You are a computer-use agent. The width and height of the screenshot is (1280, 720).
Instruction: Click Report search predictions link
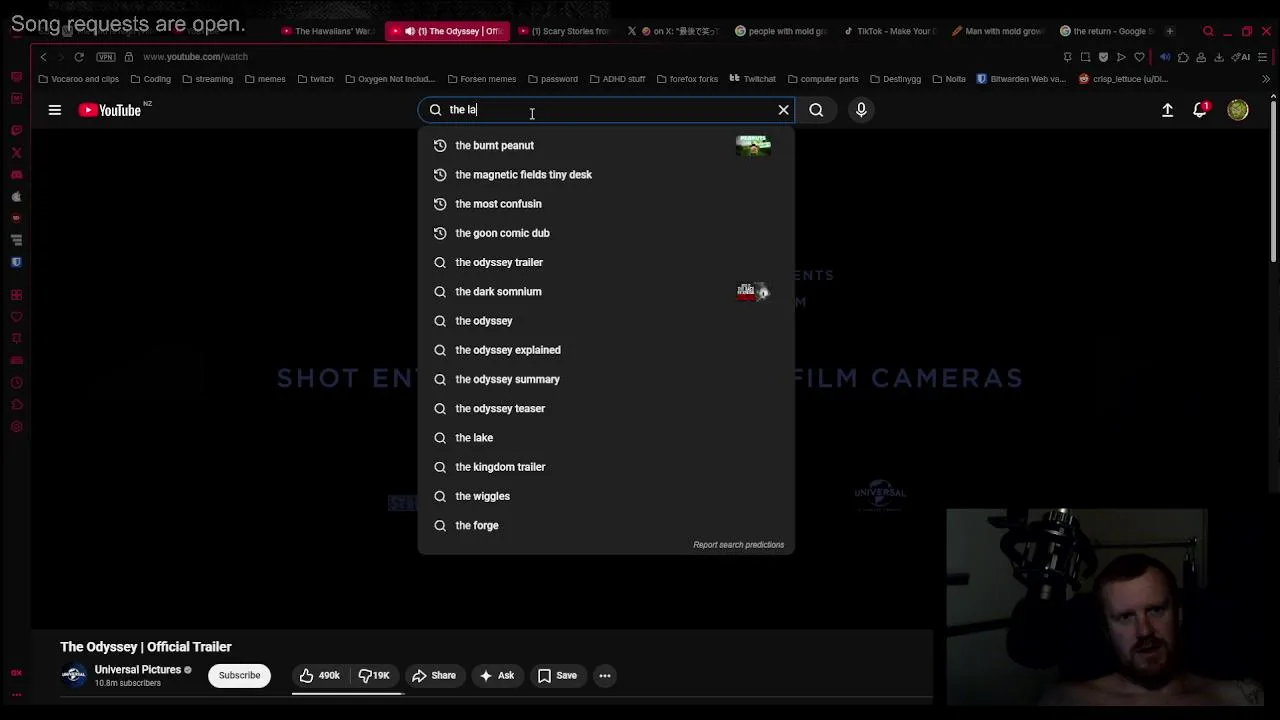(738, 545)
